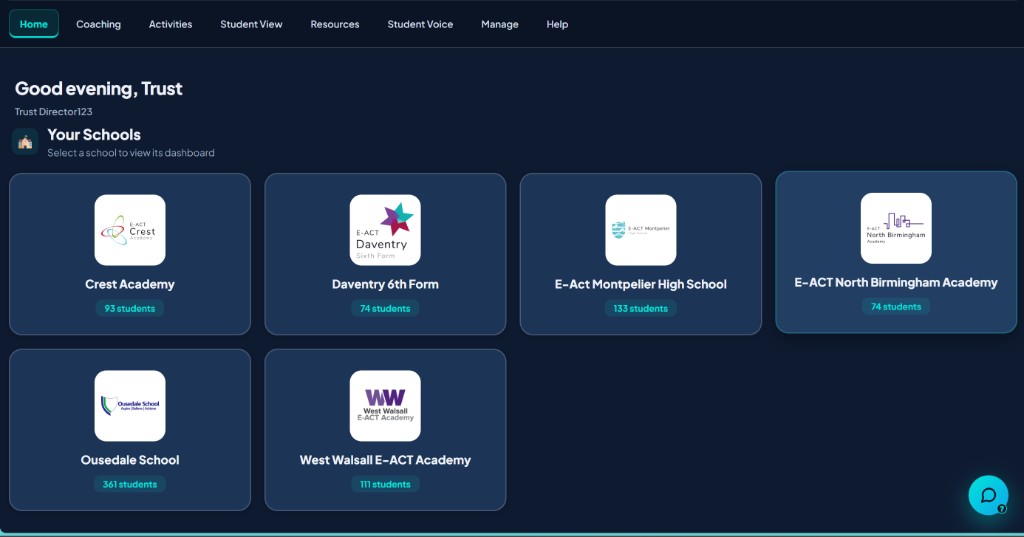Open the Activities menu item
This screenshot has width=1024, height=537.
tap(170, 24)
